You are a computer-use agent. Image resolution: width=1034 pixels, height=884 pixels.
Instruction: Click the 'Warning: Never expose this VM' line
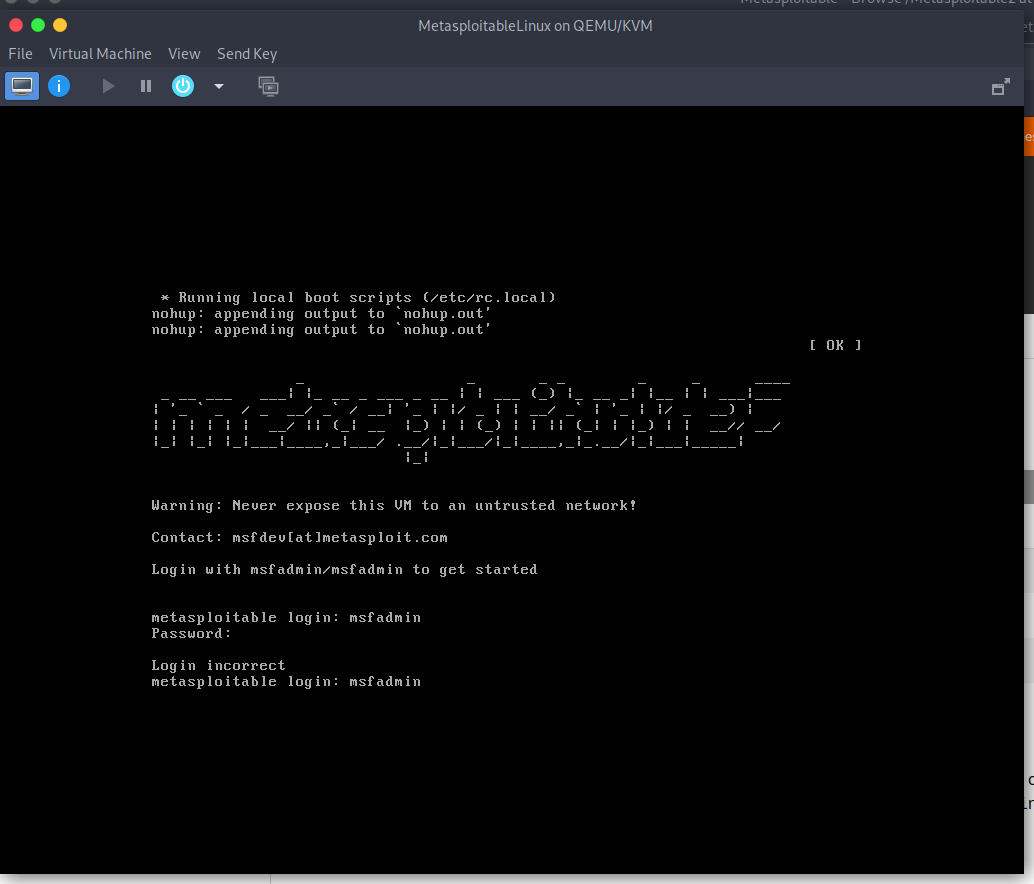click(x=394, y=506)
